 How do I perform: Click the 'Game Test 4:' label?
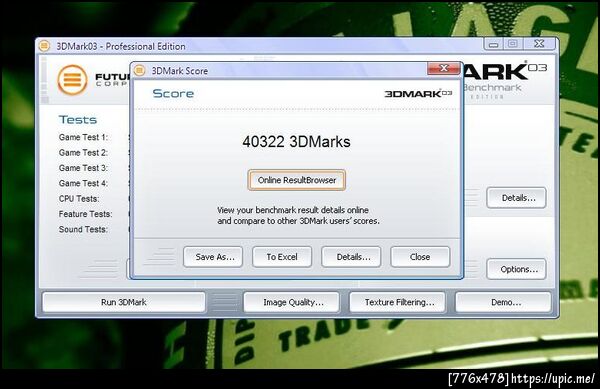click(83, 183)
